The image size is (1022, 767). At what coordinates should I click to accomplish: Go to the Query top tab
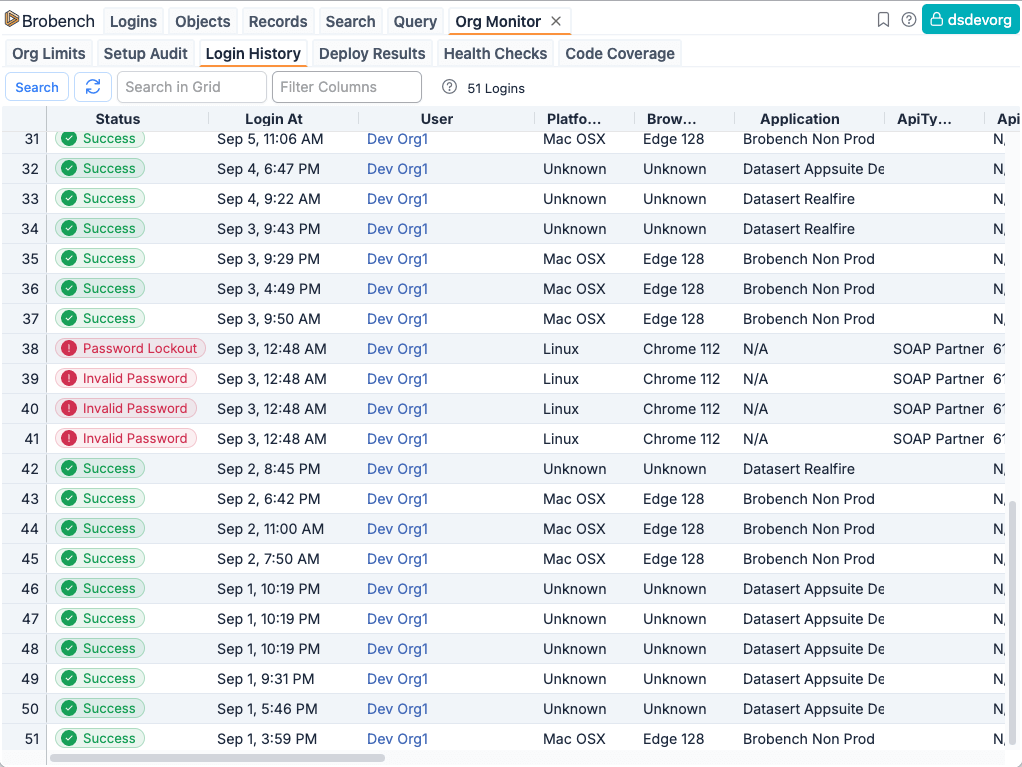(x=415, y=21)
